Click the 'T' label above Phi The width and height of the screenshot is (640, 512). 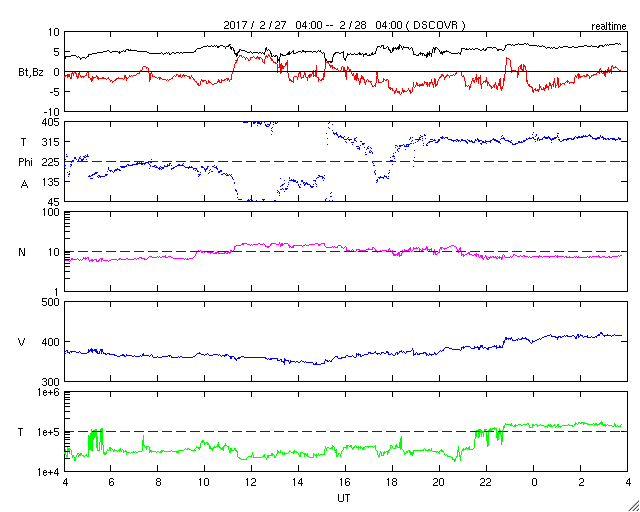pos(23,142)
